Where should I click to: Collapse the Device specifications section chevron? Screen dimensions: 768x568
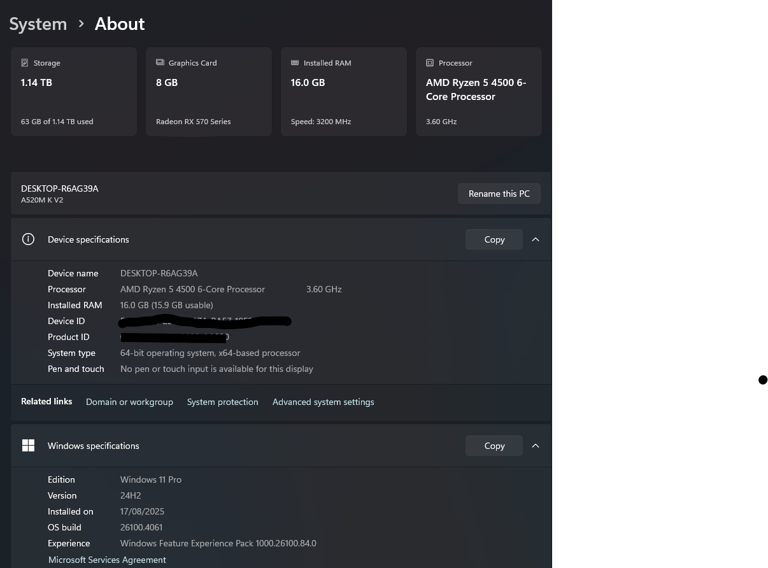click(x=535, y=239)
